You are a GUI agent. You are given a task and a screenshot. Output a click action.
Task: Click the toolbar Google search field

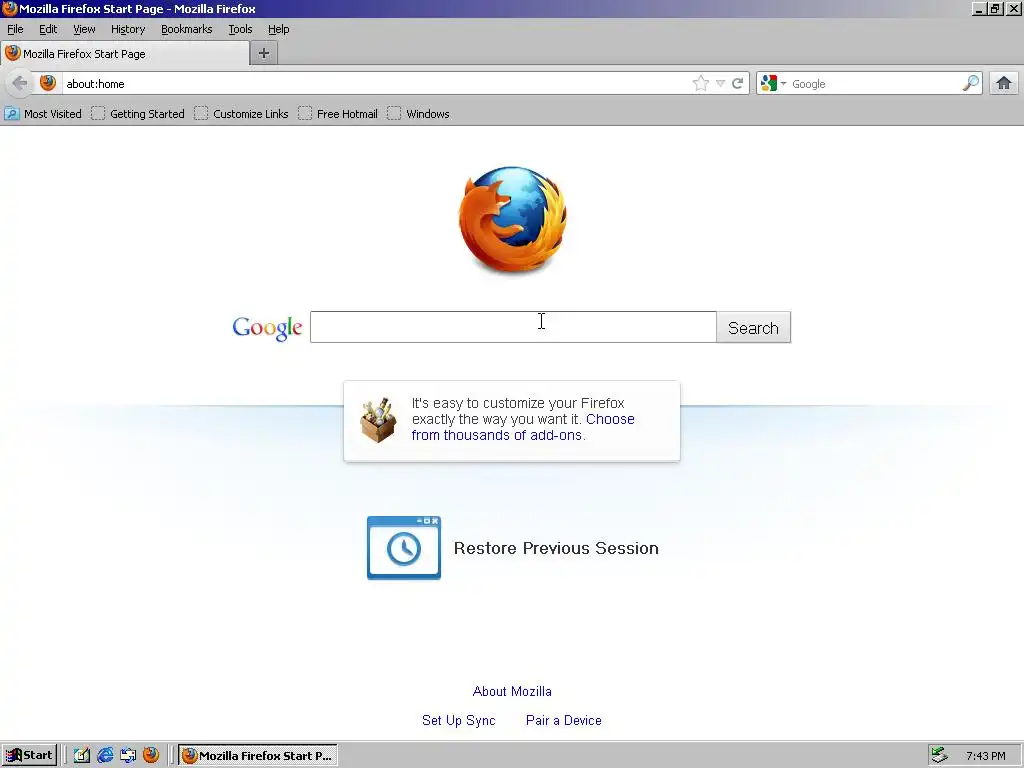(875, 84)
